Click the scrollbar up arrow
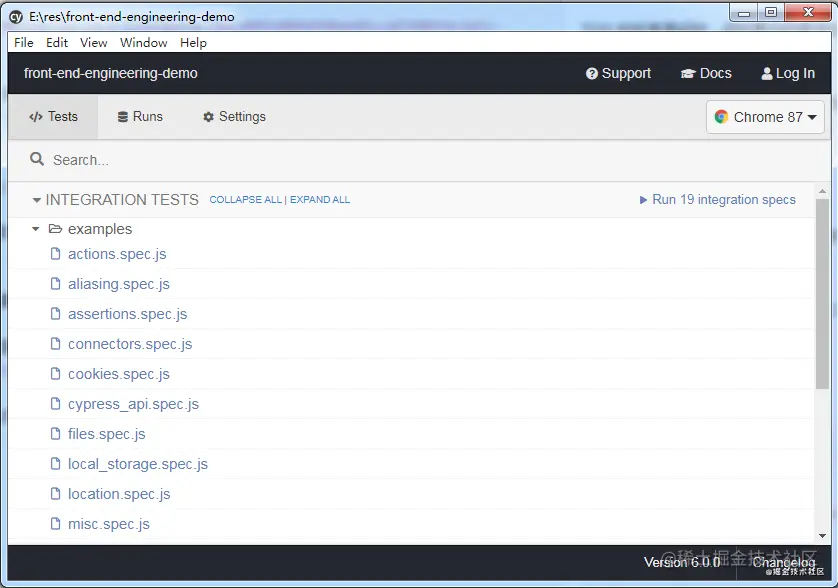Viewport: 838px width, 588px height. (x=822, y=191)
